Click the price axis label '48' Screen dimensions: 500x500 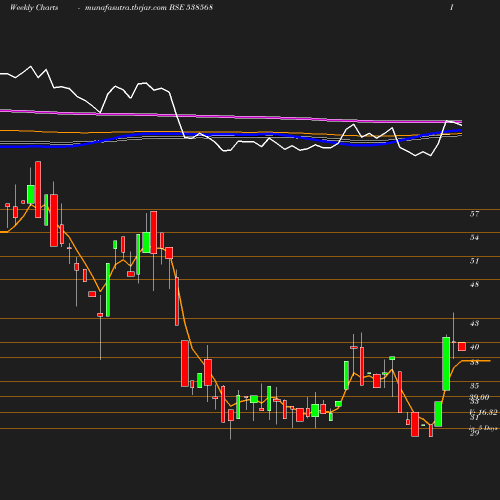pyautogui.click(x=474, y=284)
